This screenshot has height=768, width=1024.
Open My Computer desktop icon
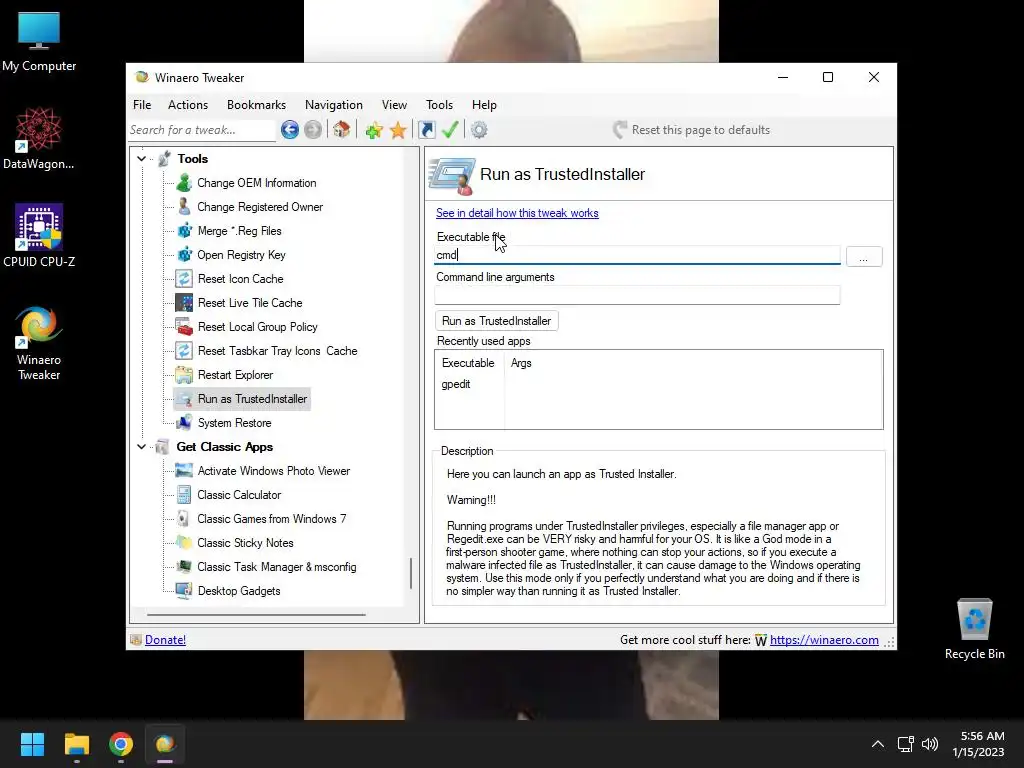point(39,42)
